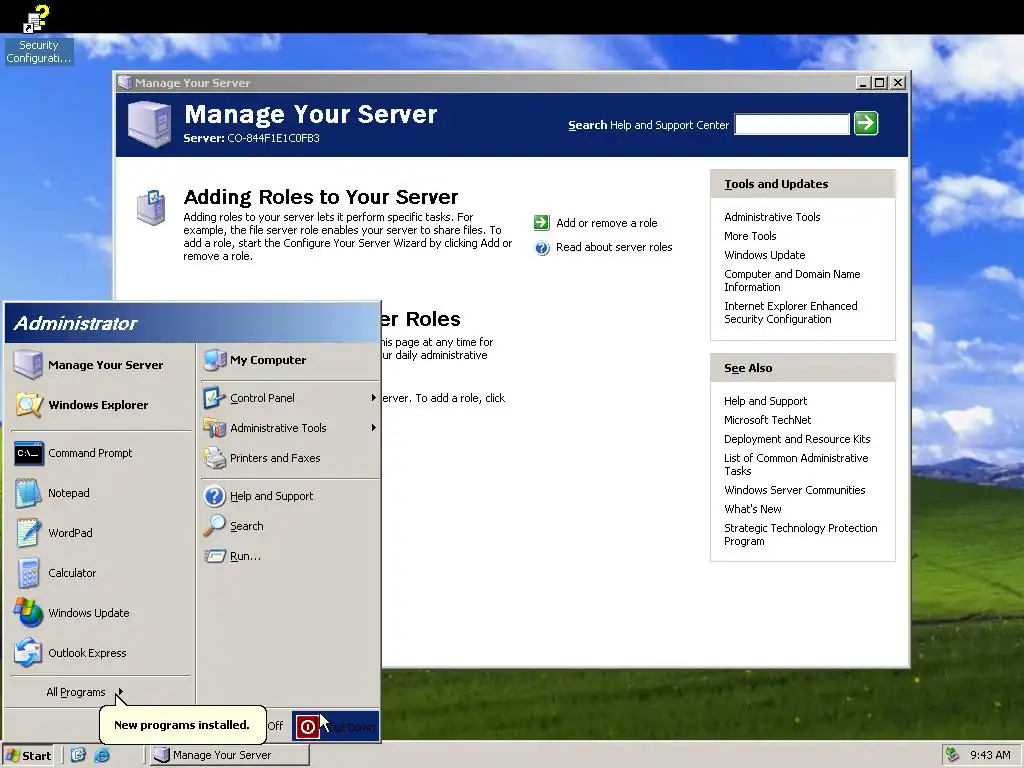The image size is (1024, 768).
Task: Expand the All Programs arrow
Action: point(120,692)
